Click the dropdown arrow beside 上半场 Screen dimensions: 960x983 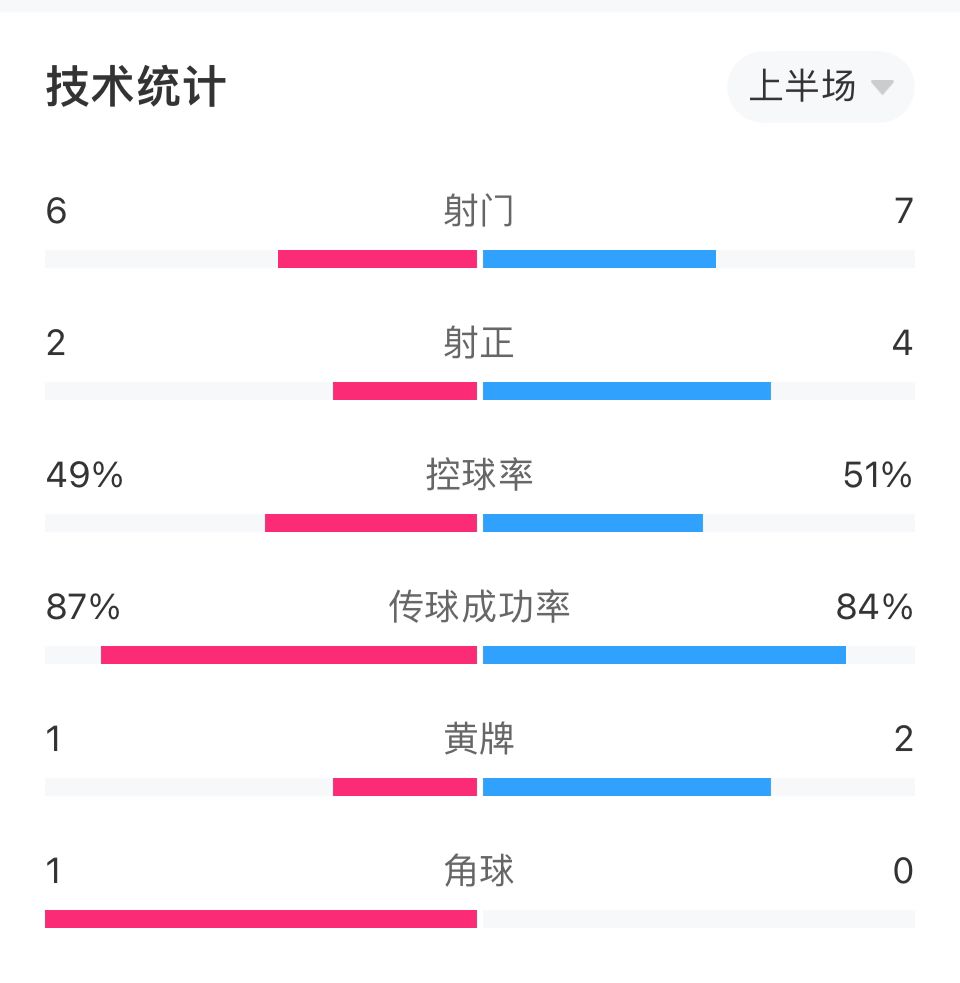[882, 87]
